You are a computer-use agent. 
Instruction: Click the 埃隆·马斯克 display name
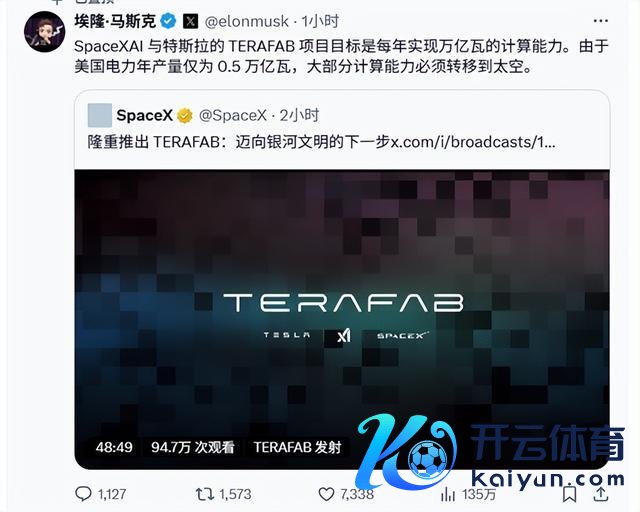coord(115,21)
